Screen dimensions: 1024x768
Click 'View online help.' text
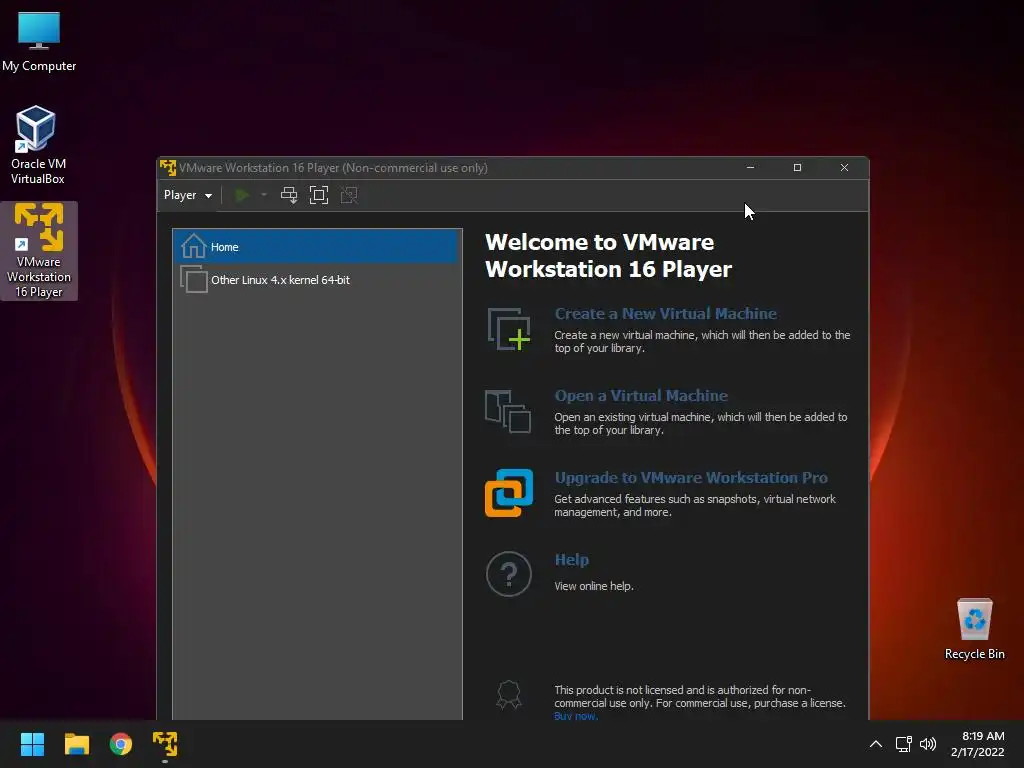(594, 586)
